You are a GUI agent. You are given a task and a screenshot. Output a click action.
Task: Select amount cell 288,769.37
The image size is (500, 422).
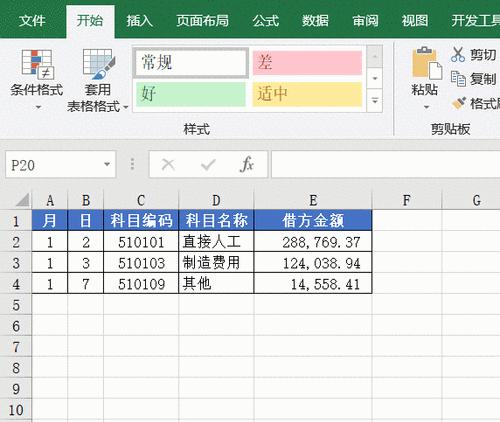[313, 241]
